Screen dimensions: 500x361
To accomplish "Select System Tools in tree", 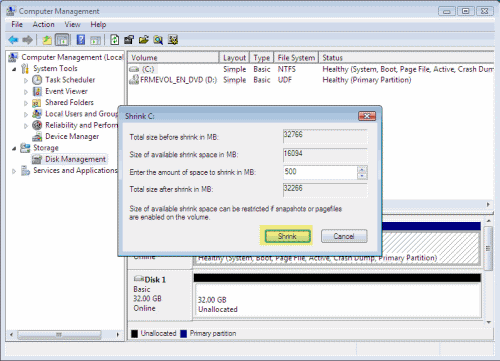I will (55, 68).
